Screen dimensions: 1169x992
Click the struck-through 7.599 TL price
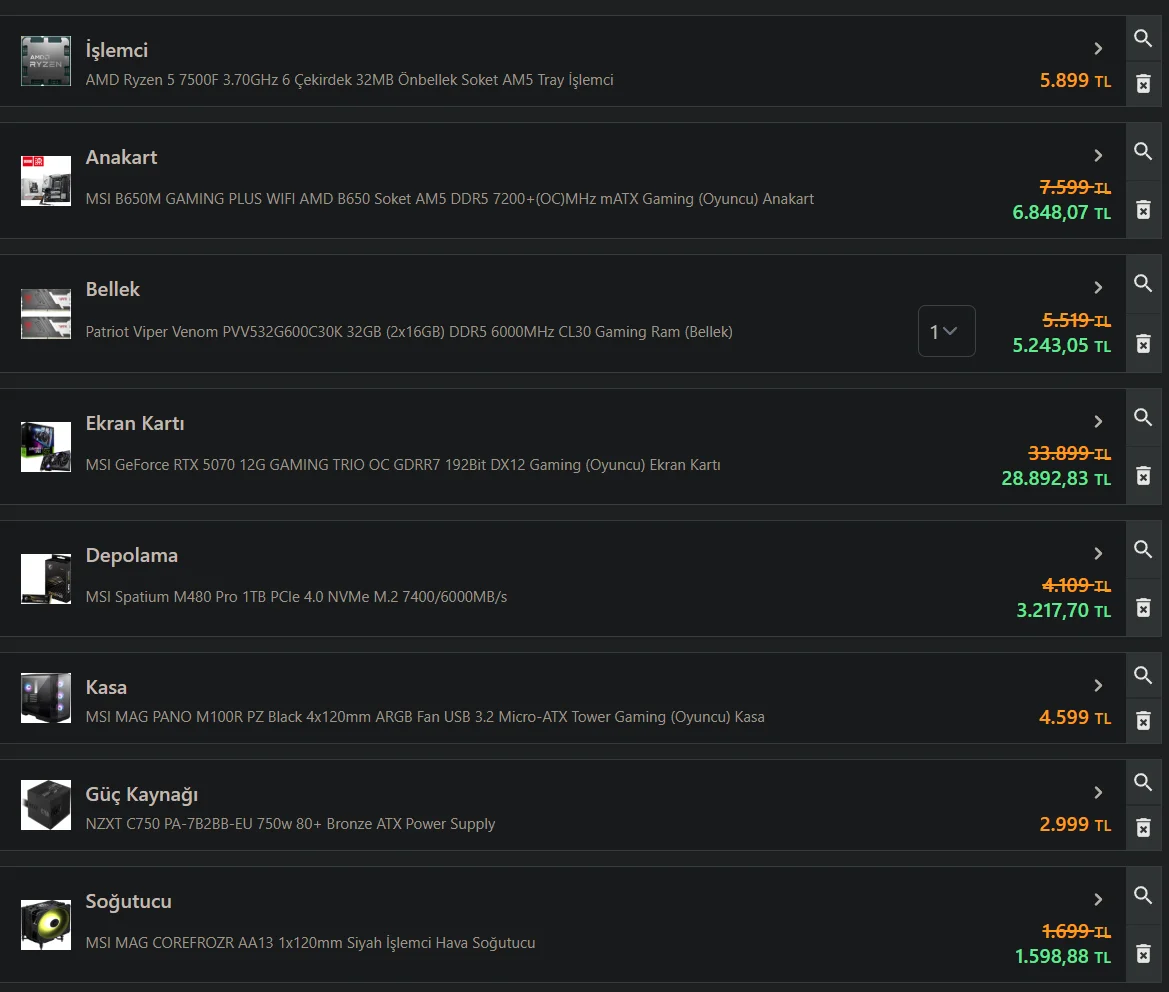[x=1076, y=187]
